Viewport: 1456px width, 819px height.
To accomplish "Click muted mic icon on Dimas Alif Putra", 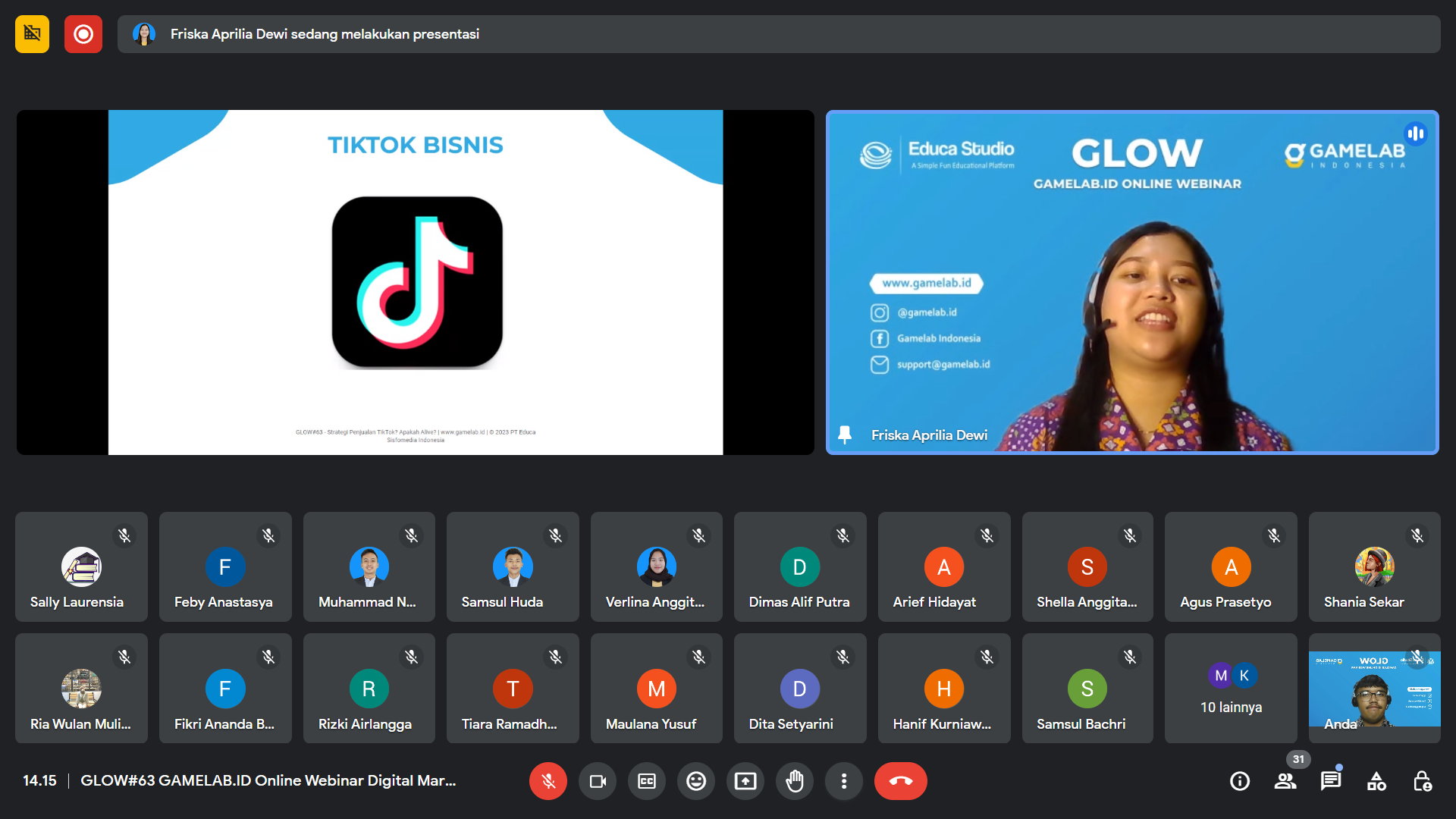I will (843, 535).
